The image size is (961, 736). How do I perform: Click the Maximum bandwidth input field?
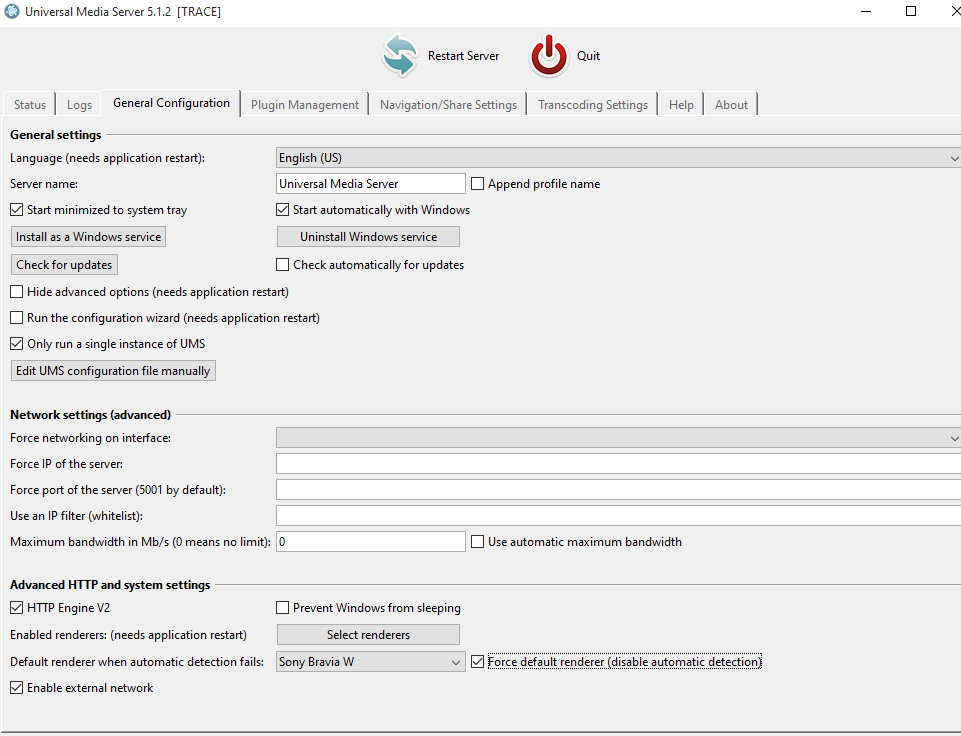[371, 542]
